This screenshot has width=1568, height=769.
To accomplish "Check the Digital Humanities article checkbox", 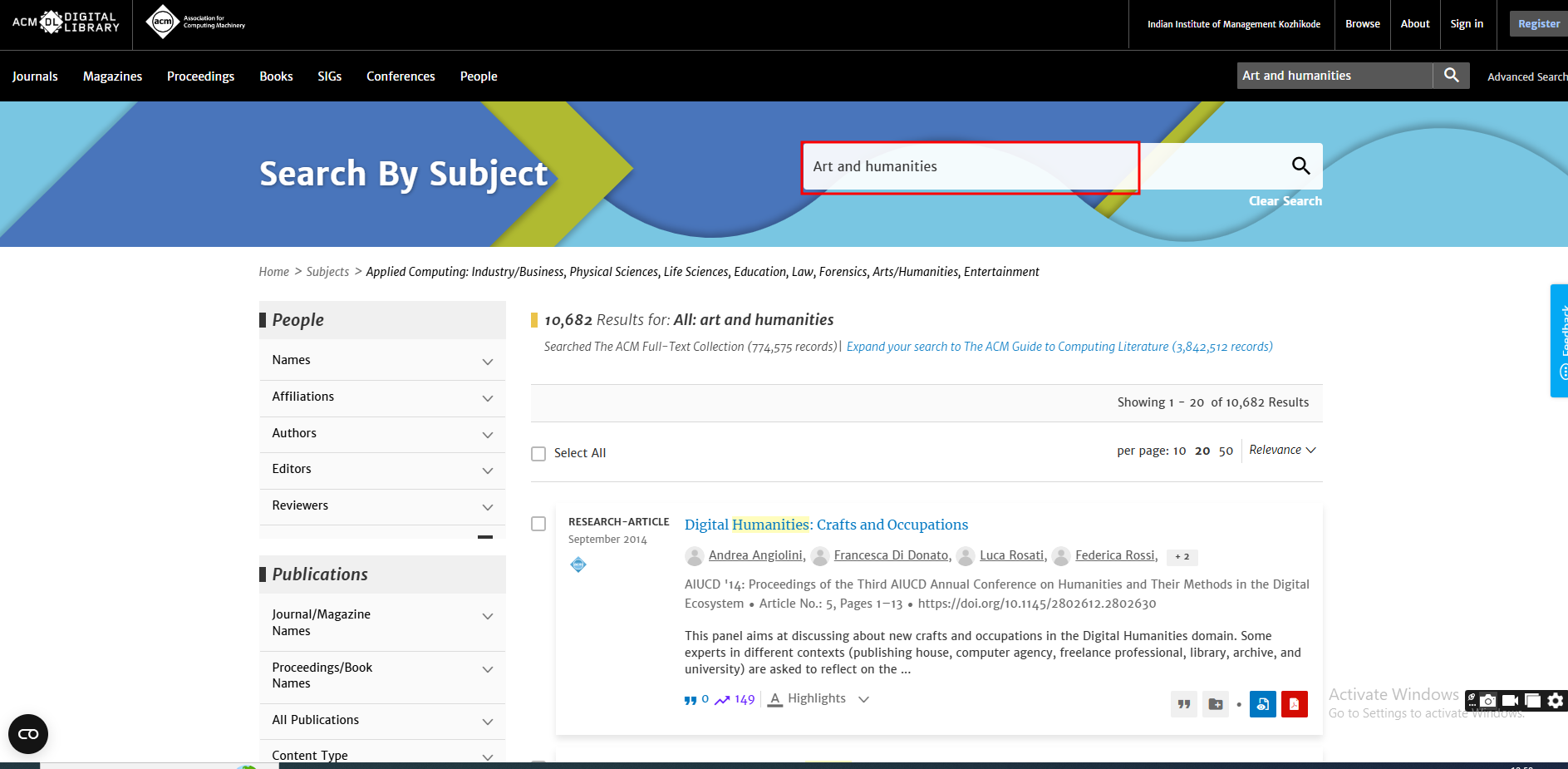I will (538, 524).
